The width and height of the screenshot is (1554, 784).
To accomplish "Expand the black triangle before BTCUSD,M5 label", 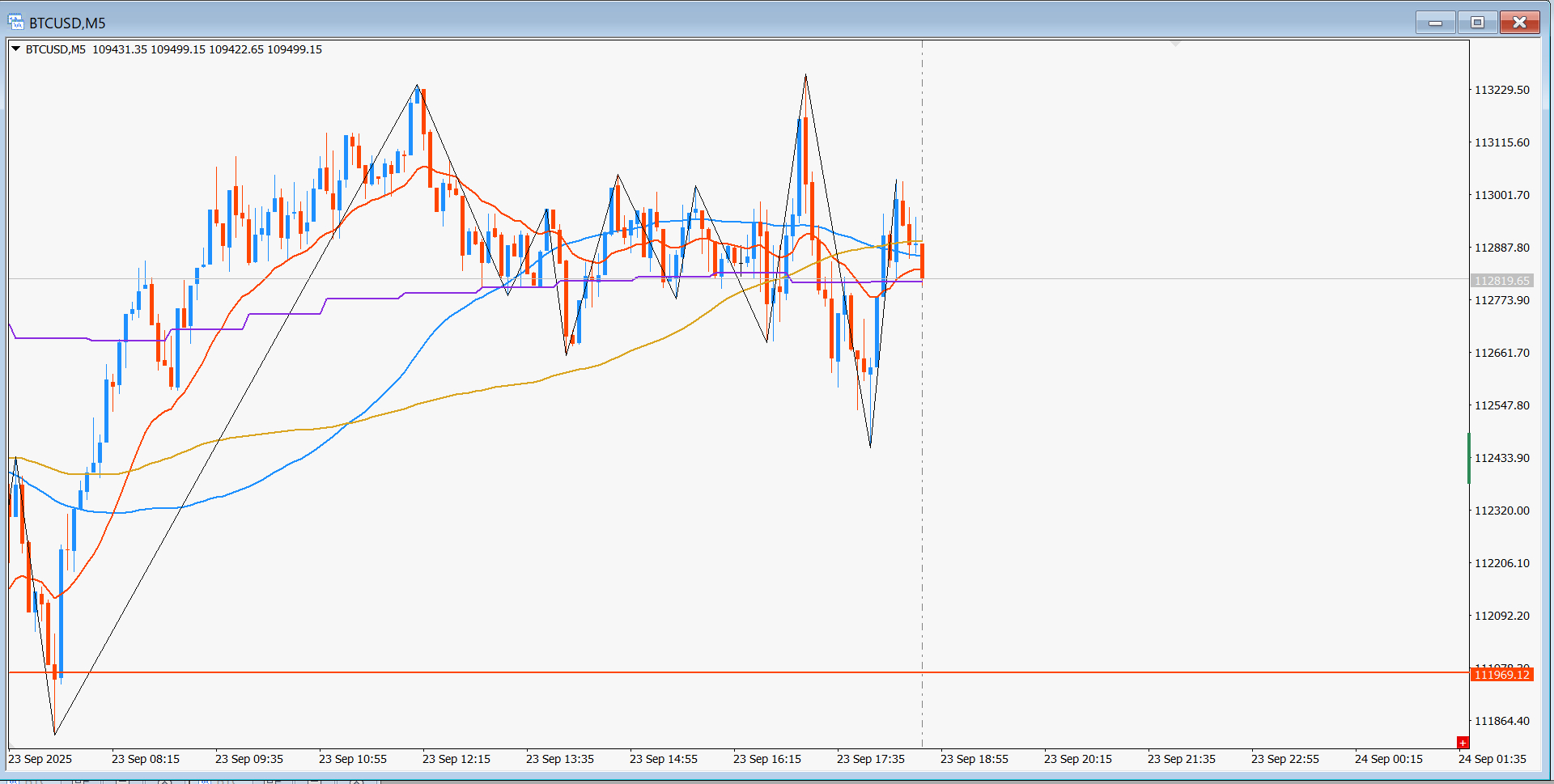I will pyautogui.click(x=15, y=49).
